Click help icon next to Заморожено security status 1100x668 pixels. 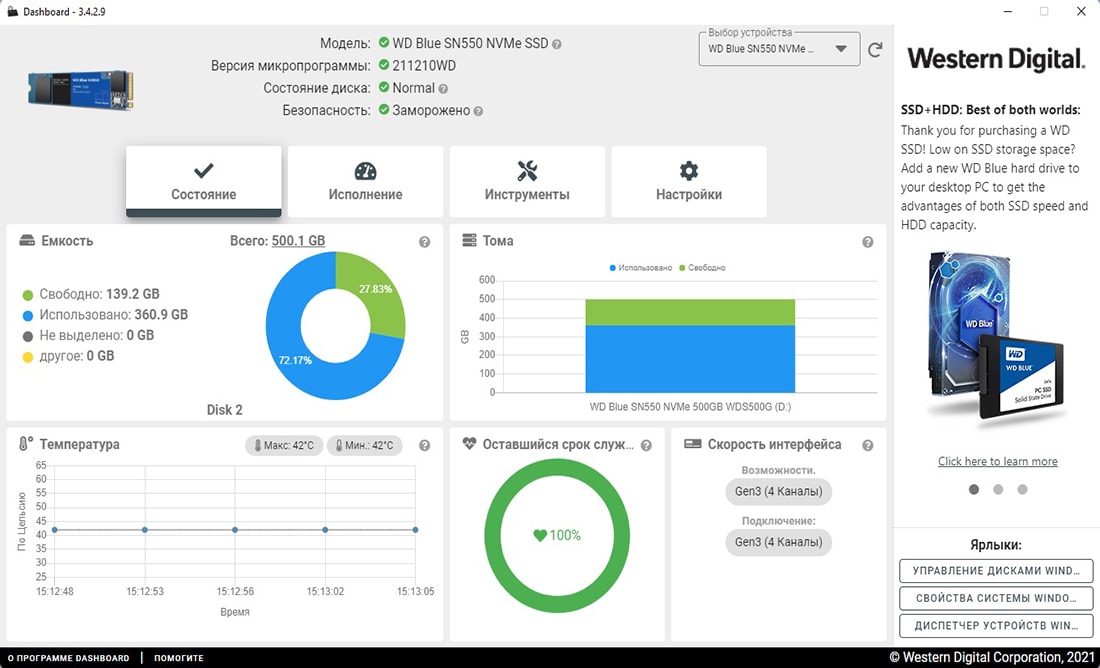(x=478, y=111)
